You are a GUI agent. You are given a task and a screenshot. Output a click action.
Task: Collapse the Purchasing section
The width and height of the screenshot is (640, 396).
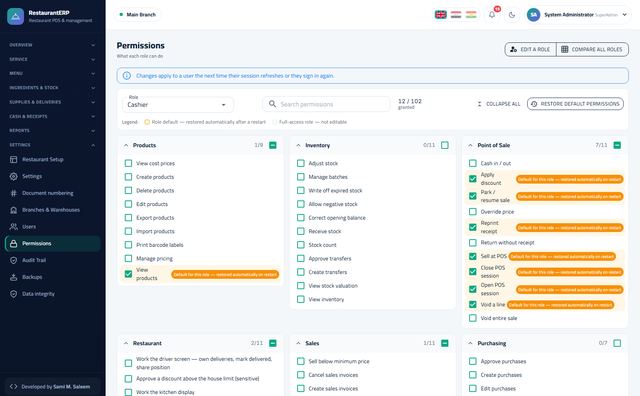pyautogui.click(x=470, y=343)
